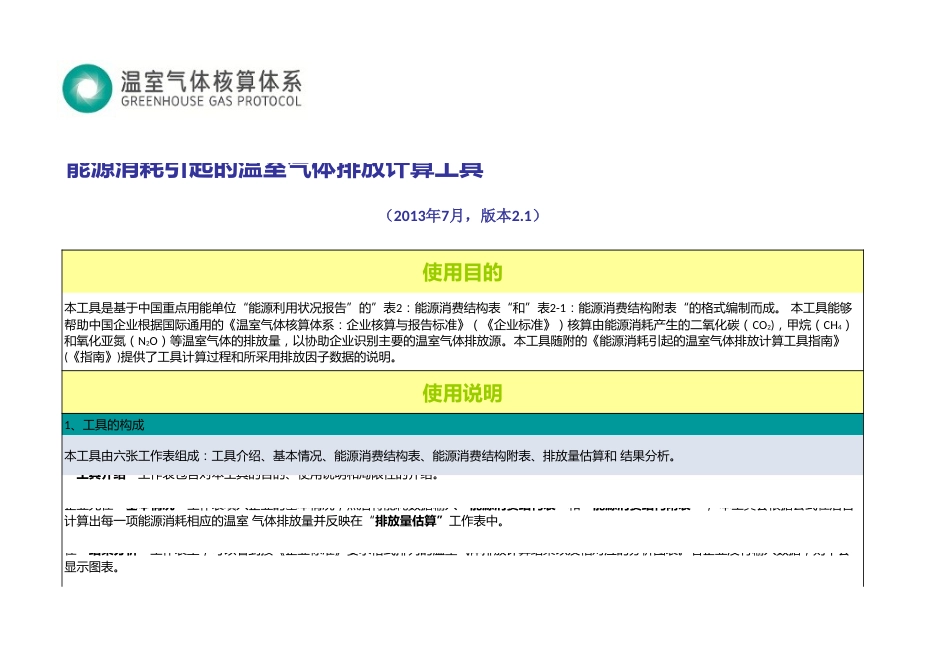Click the blue title 能源消耗引起的温室气体排放计算工具
Image resolution: width=950 pixels, height=672 pixels.
[274, 170]
